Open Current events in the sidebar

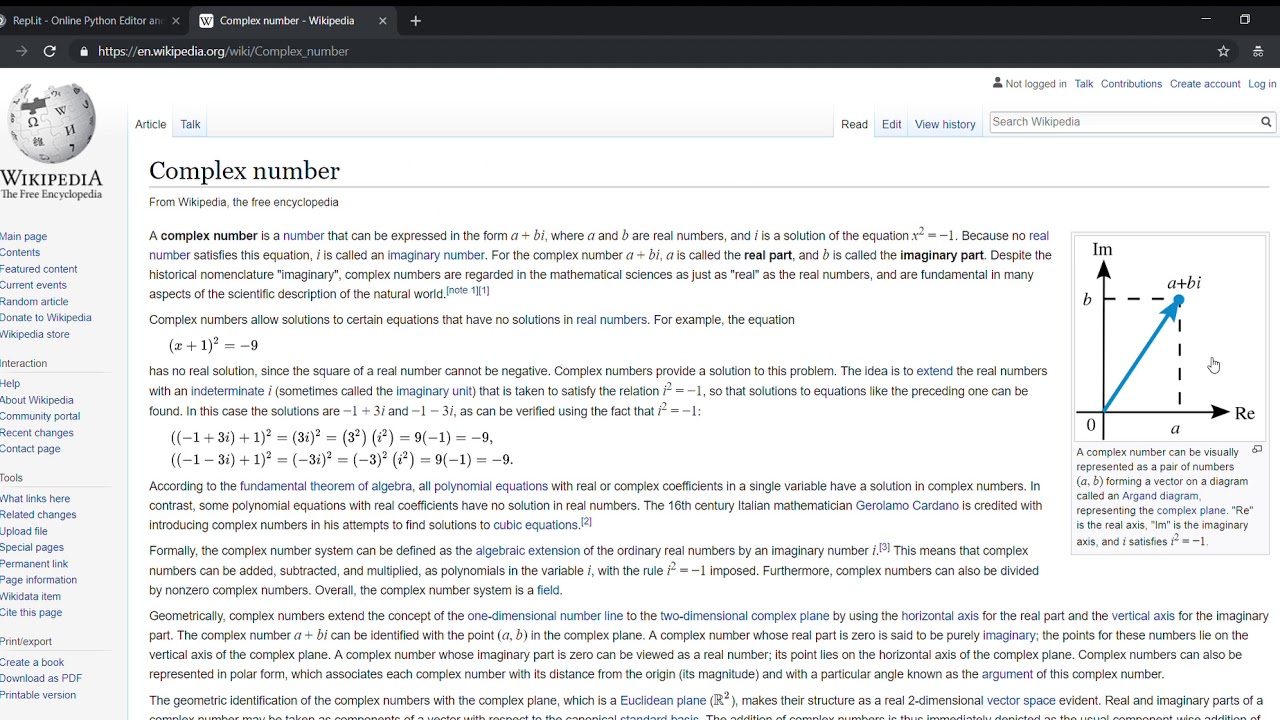[34, 285]
